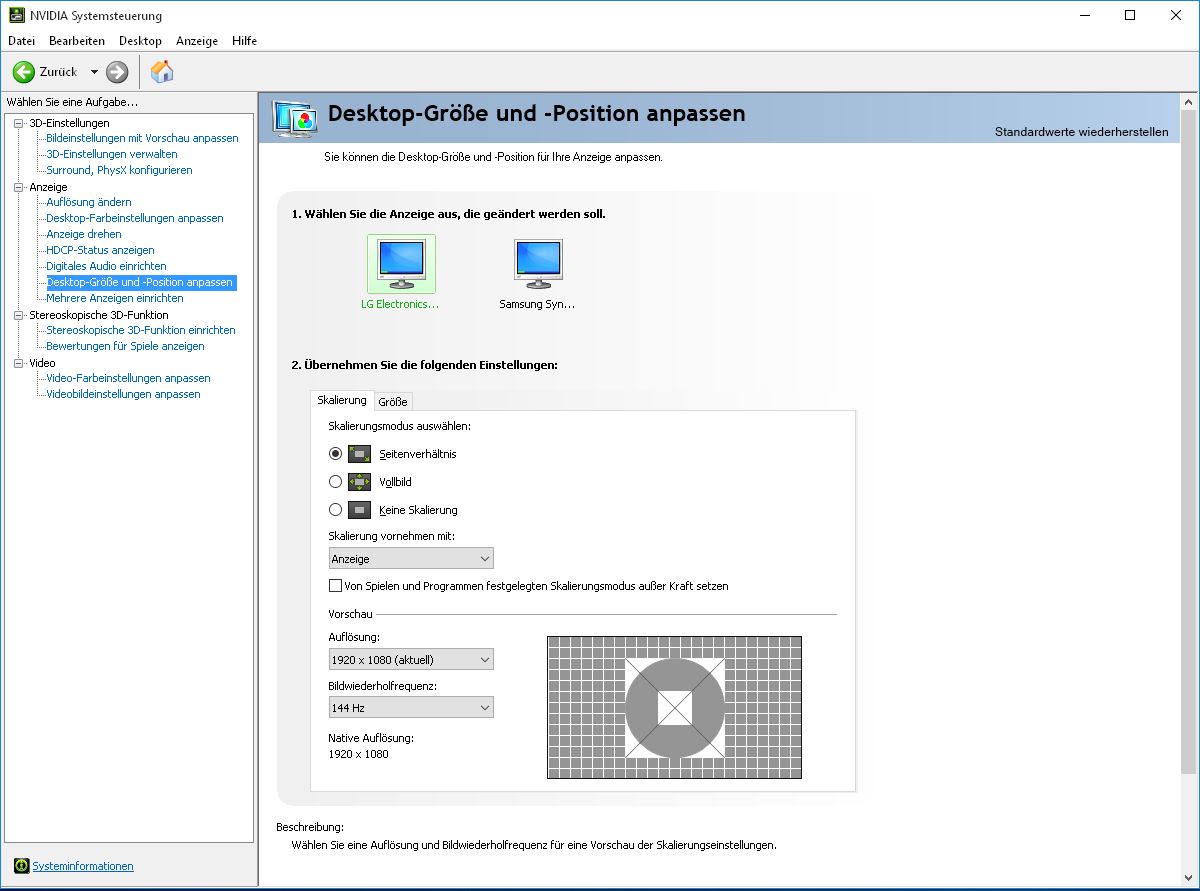Click the Systeminformationen icon at bottom left

pos(21,866)
